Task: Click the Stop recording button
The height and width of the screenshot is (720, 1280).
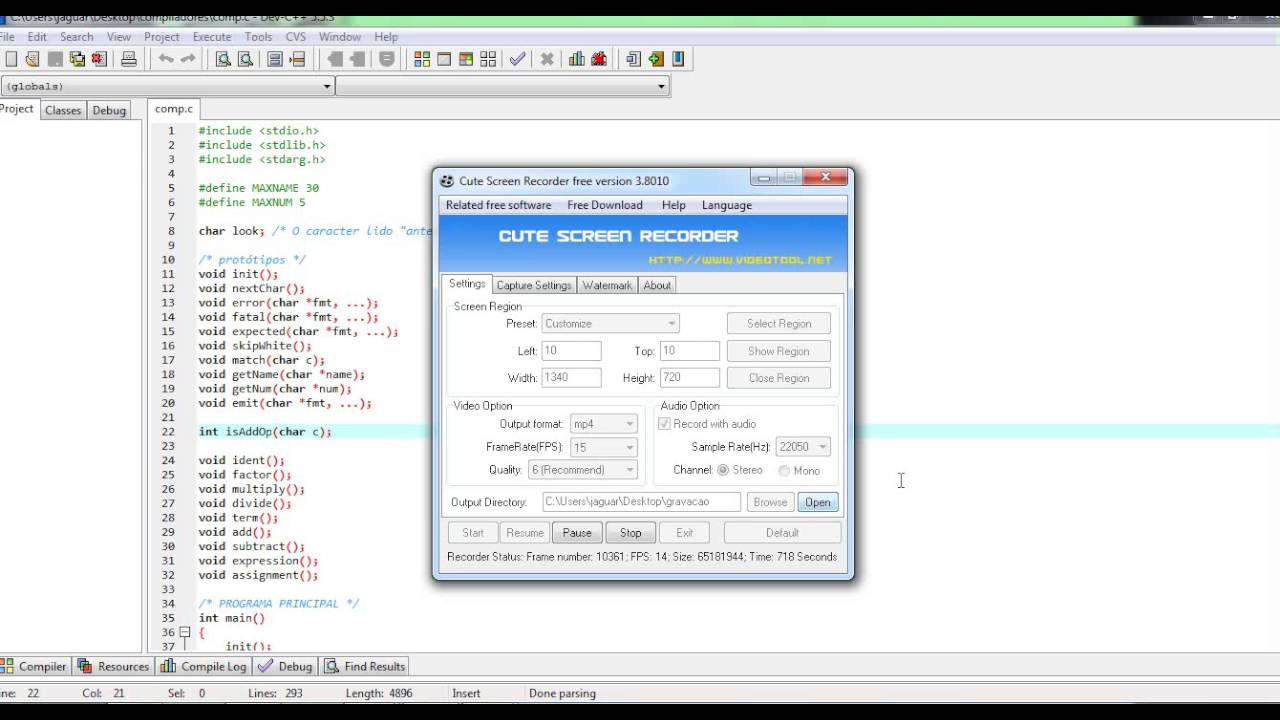Action: click(x=631, y=533)
